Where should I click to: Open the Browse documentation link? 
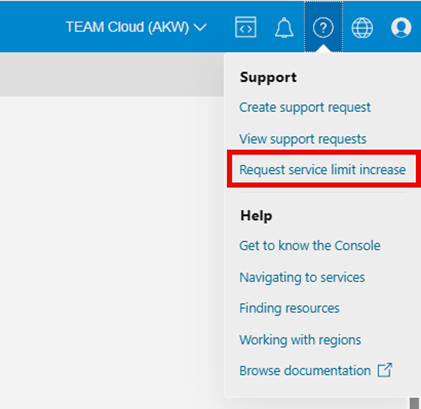pyautogui.click(x=305, y=370)
